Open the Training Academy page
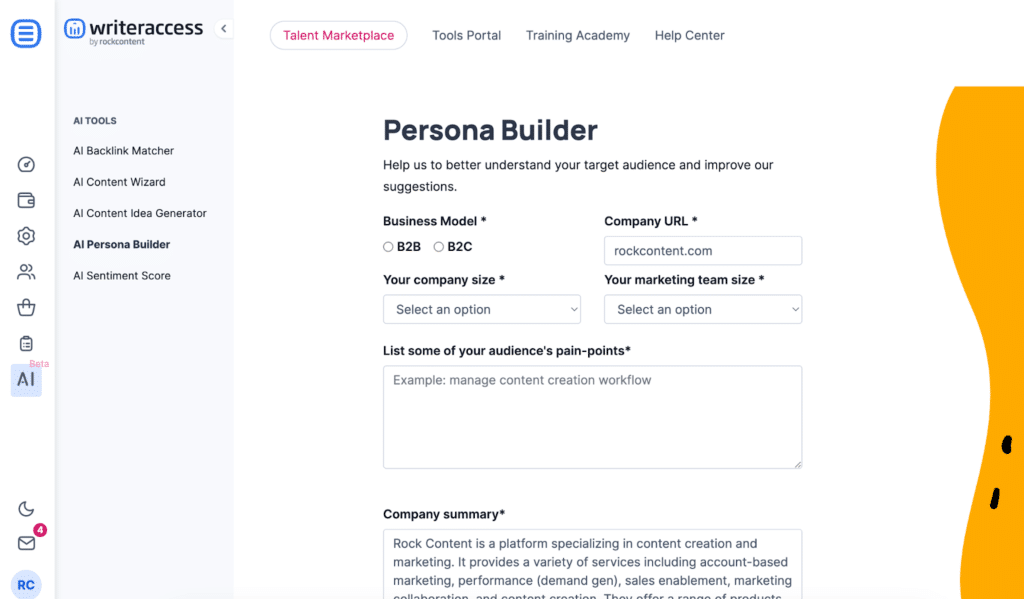1024x599 pixels. coord(577,35)
